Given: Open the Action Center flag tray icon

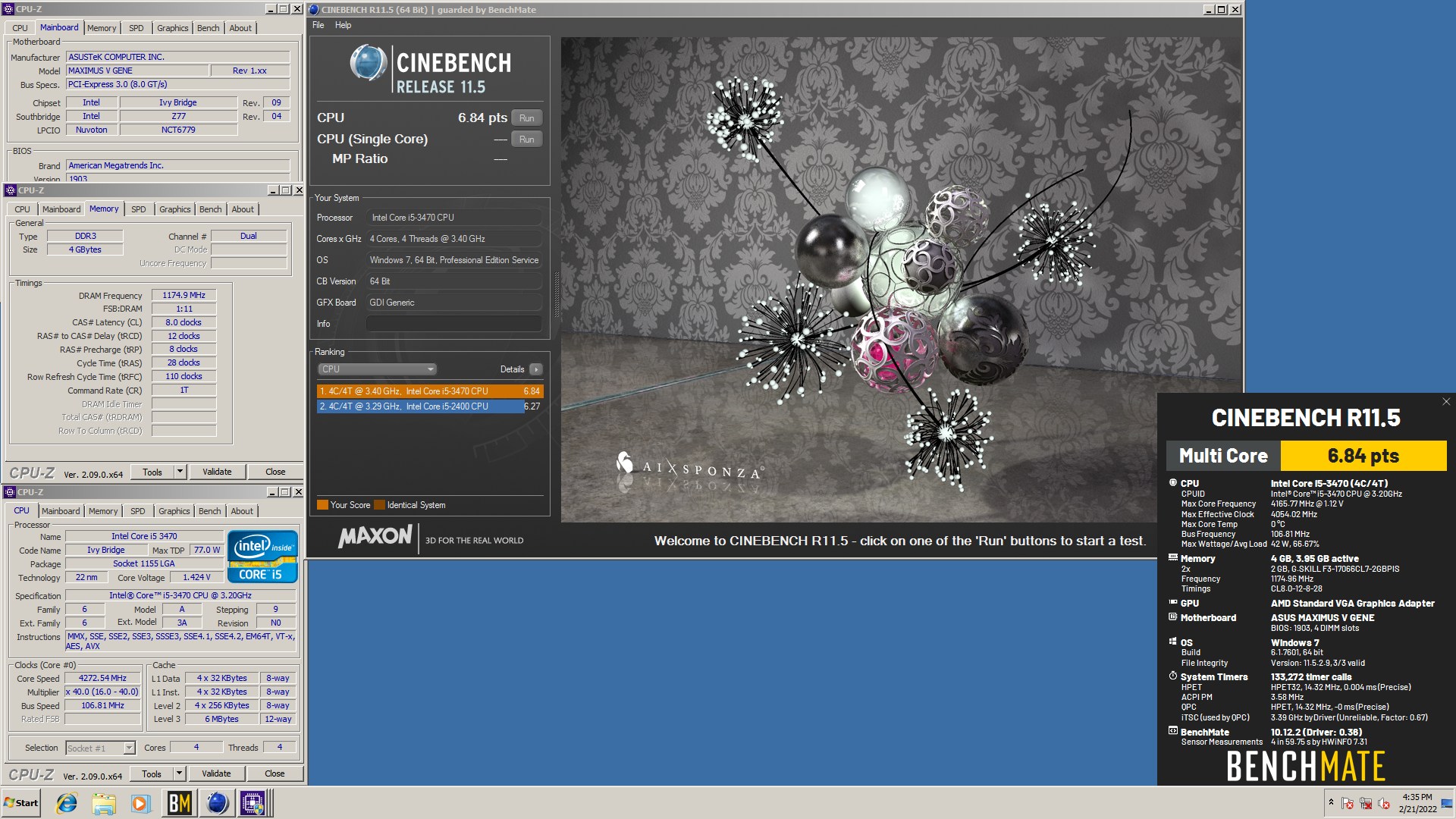Looking at the screenshot, I should pos(1348,804).
